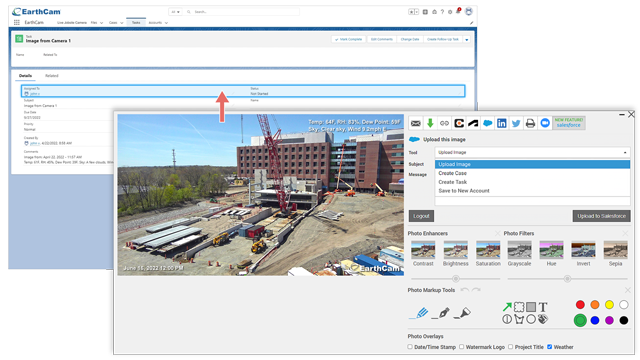
Task: Open the Tool dropdown showing Upload Image
Action: click(x=532, y=152)
